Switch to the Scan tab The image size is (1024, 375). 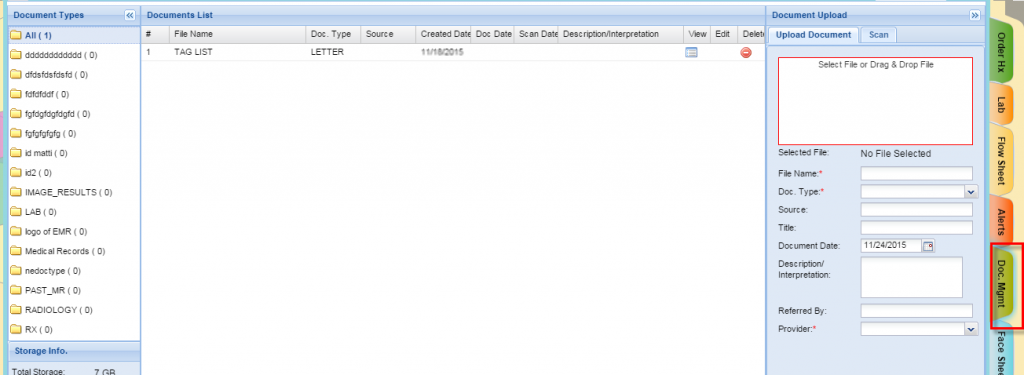click(x=878, y=35)
